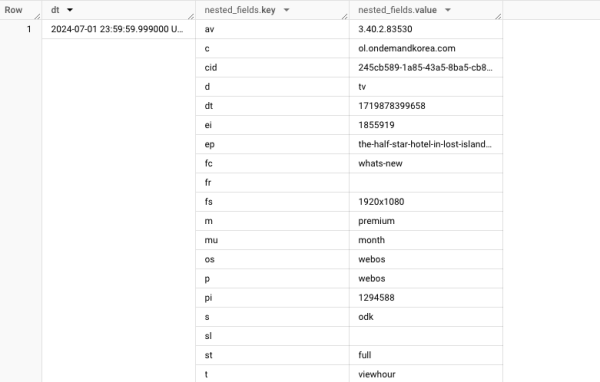Select the pi value 1294588 cell
Viewport: 600px width, 382px height.
tap(426, 297)
